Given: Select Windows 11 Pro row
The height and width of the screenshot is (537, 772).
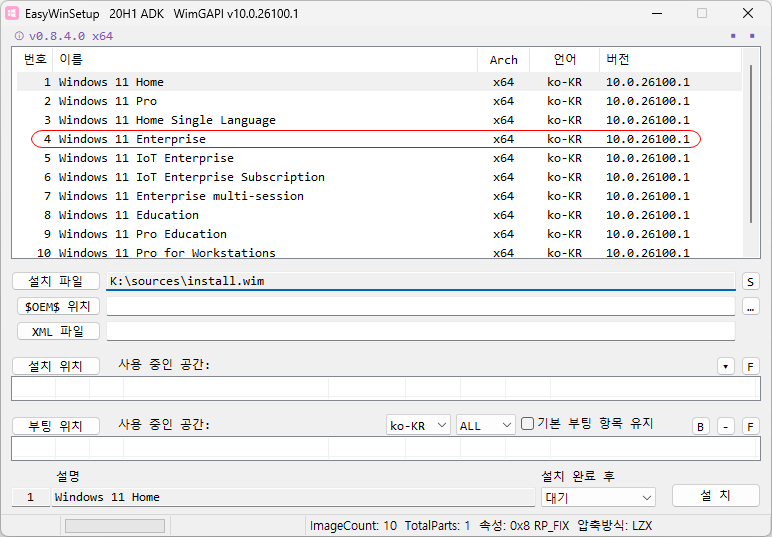Looking at the screenshot, I should (379, 101).
